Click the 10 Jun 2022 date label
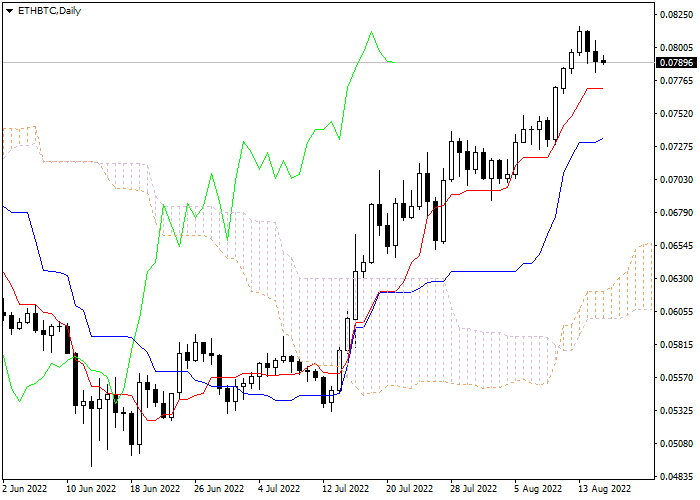 tap(92, 489)
